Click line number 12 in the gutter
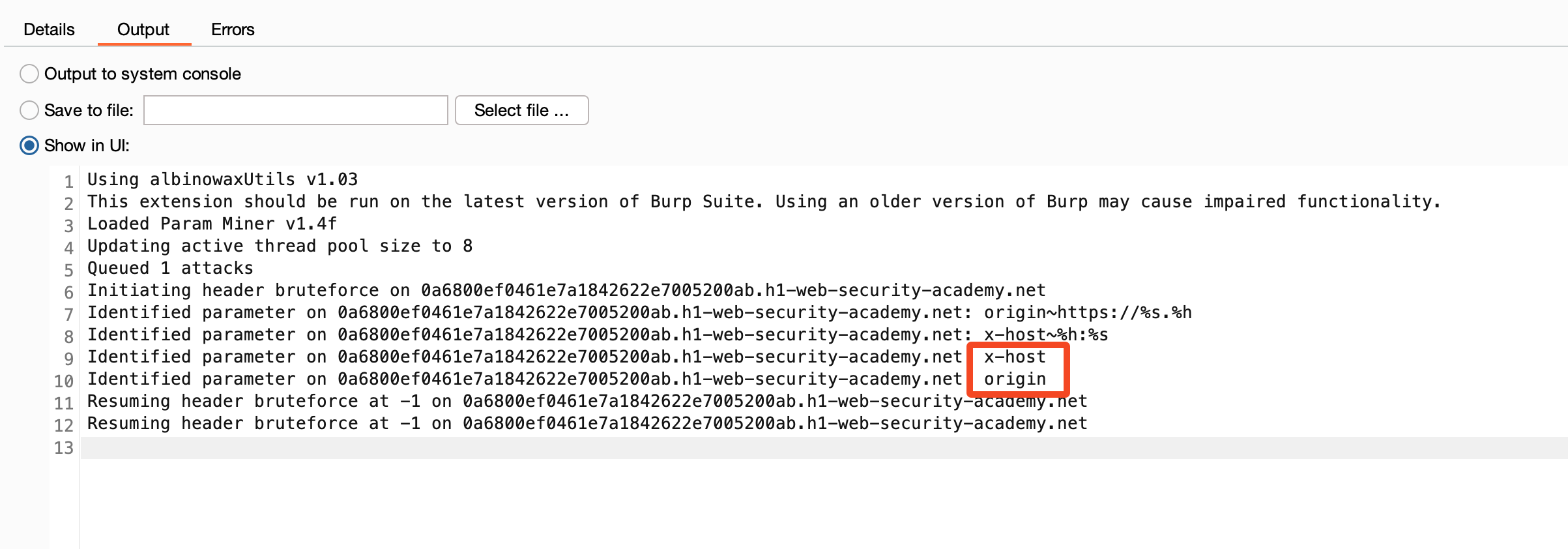 pyautogui.click(x=64, y=425)
